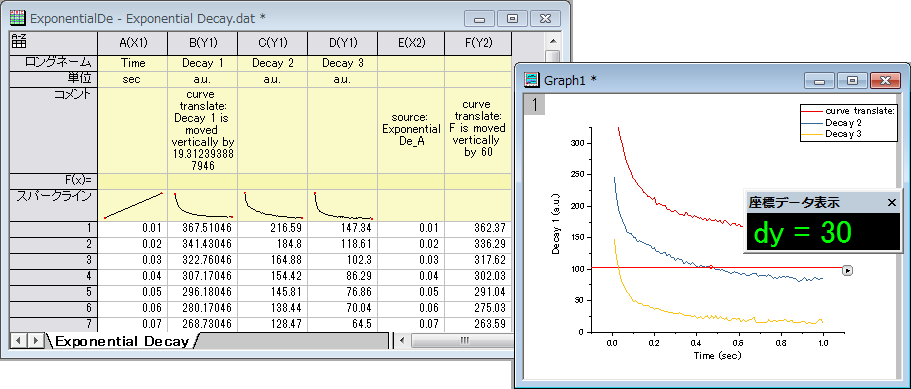Click cell value 216.59
This screenshot has width=911, height=389.
click(272, 228)
